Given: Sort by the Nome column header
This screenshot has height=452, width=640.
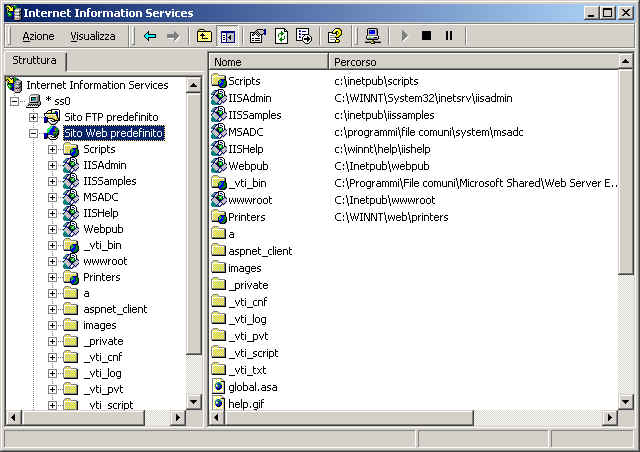Looking at the screenshot, I should click(x=269, y=62).
